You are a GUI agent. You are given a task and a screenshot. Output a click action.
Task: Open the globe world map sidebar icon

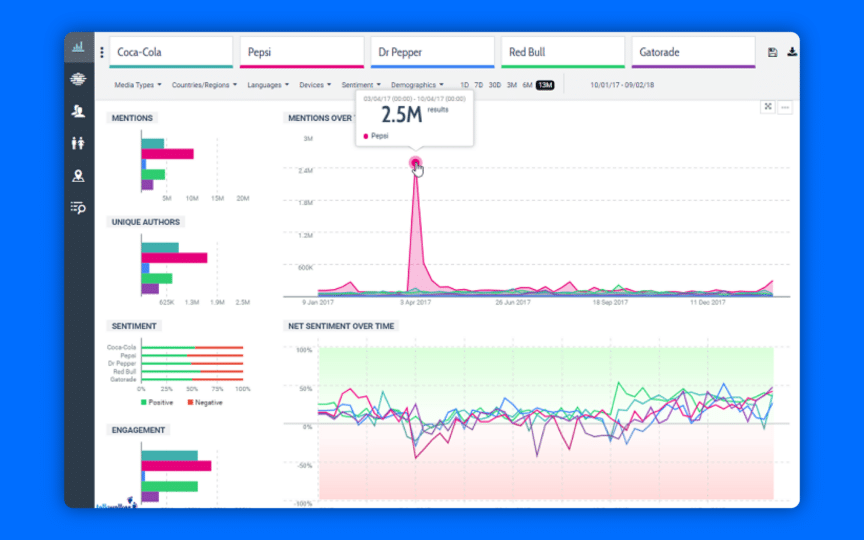78,79
